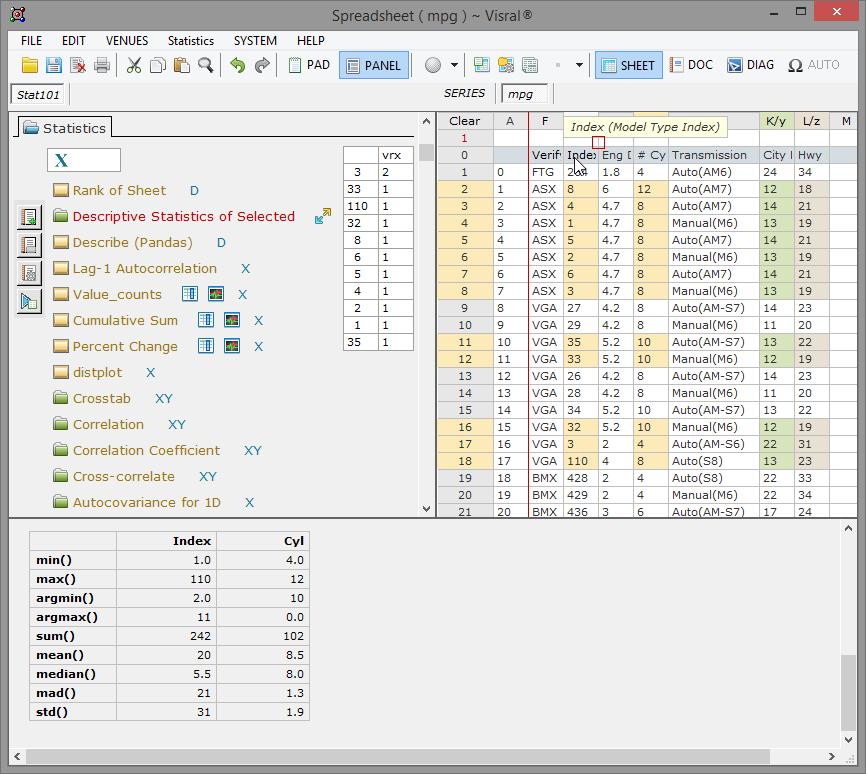Toggle the SHEET mode button
Image resolution: width=866 pixels, height=774 pixels.
pos(627,66)
